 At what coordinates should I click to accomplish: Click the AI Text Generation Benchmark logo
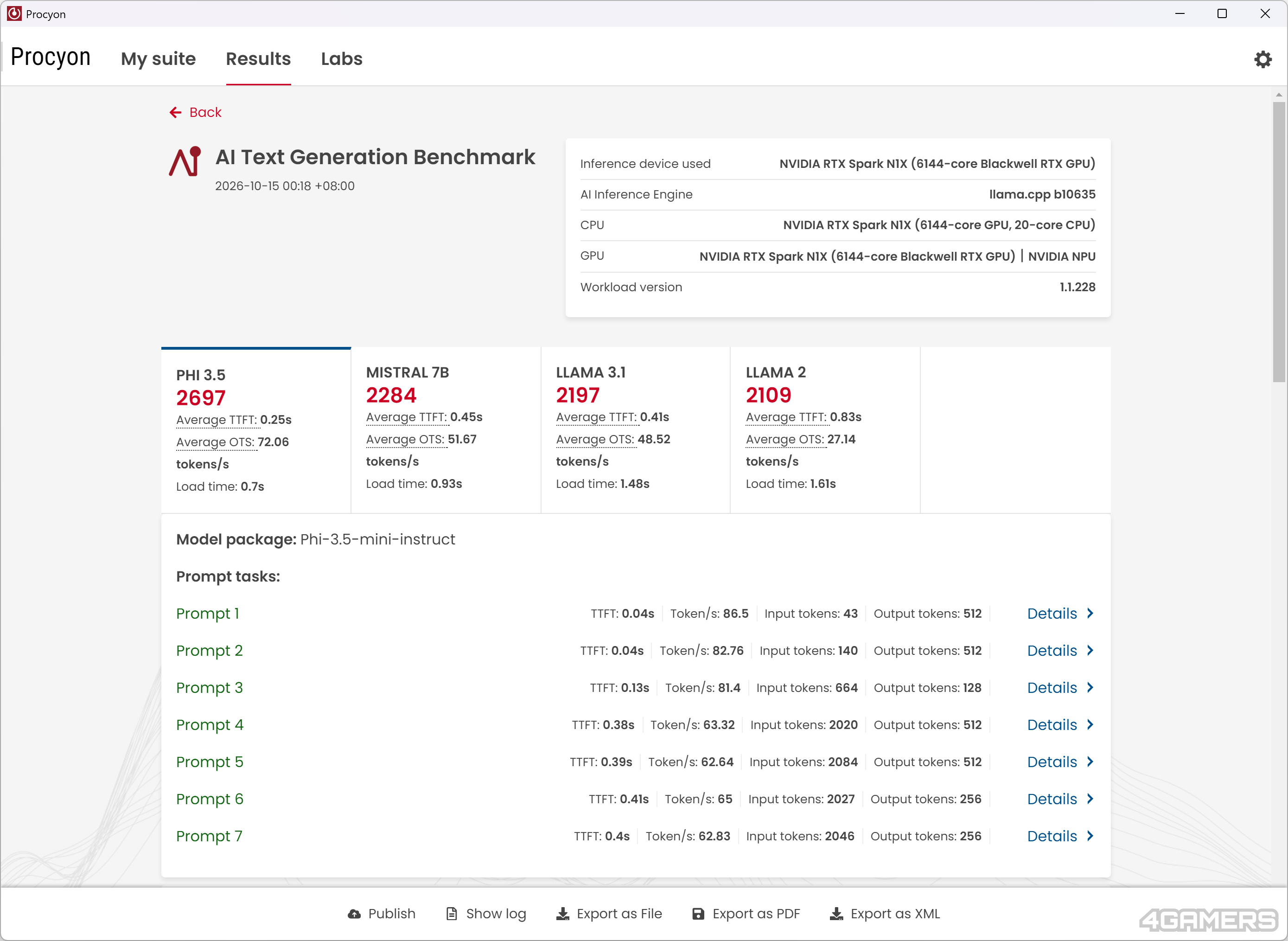pyautogui.click(x=185, y=162)
